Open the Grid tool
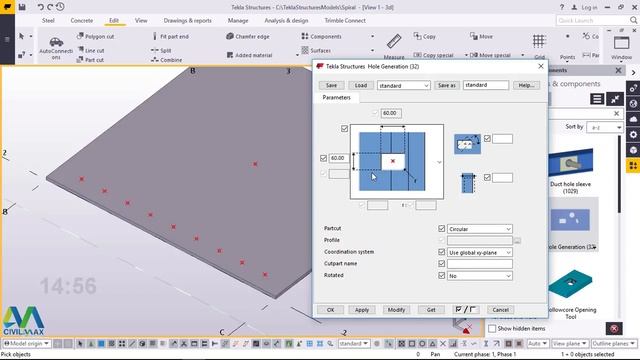Image resolution: width=640 pixels, height=360 pixels. coord(539,46)
